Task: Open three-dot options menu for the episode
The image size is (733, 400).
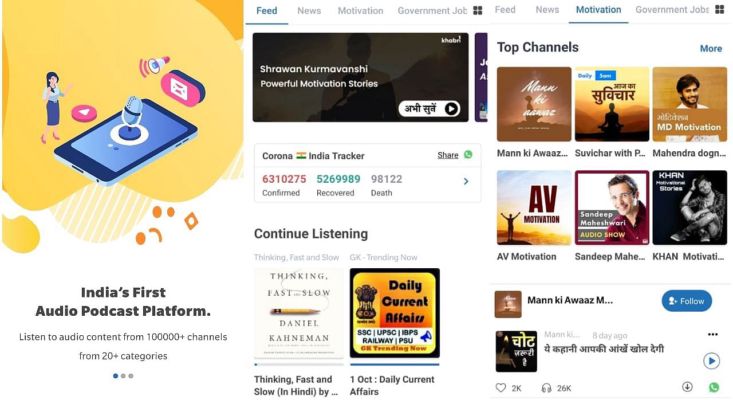Action: (712, 334)
